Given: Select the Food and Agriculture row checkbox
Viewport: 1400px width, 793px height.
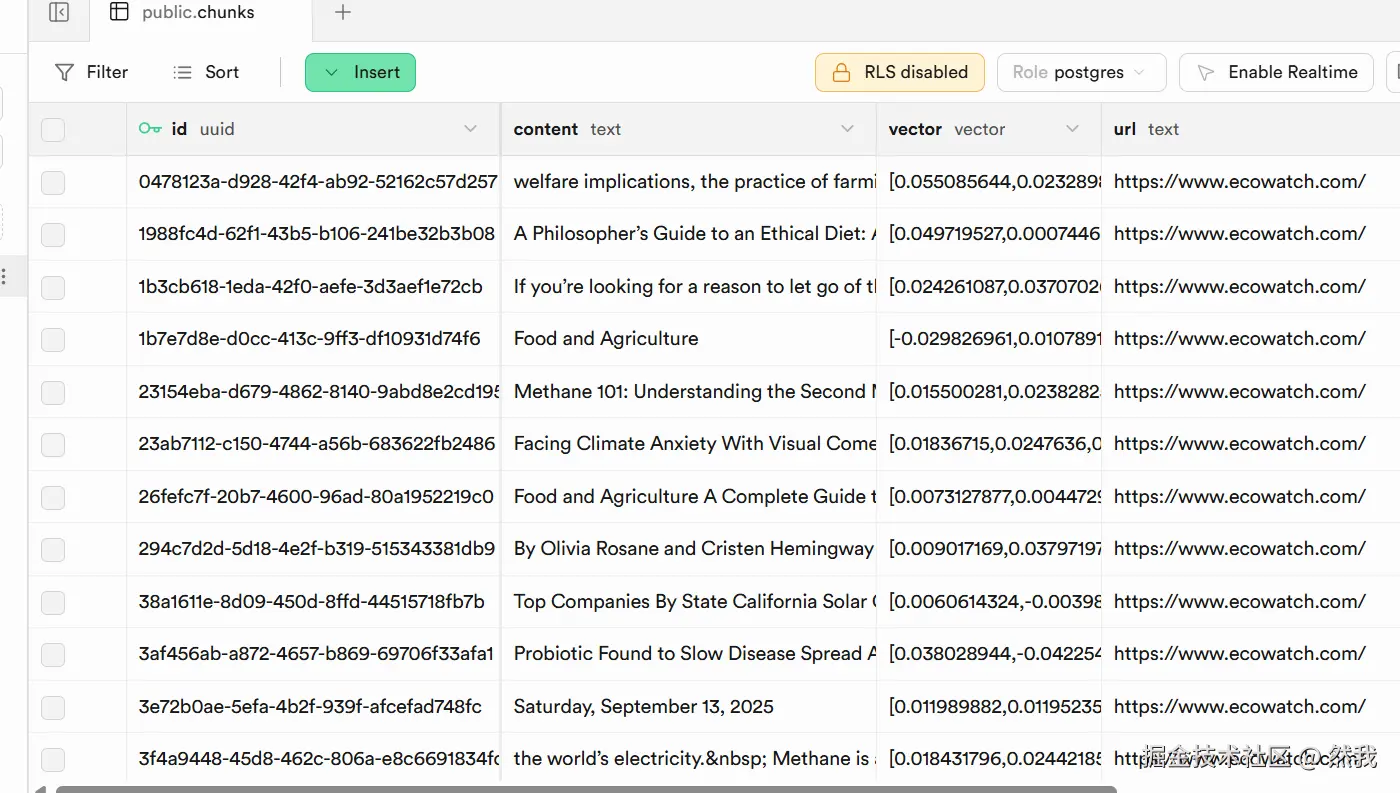Looking at the screenshot, I should tap(53, 339).
